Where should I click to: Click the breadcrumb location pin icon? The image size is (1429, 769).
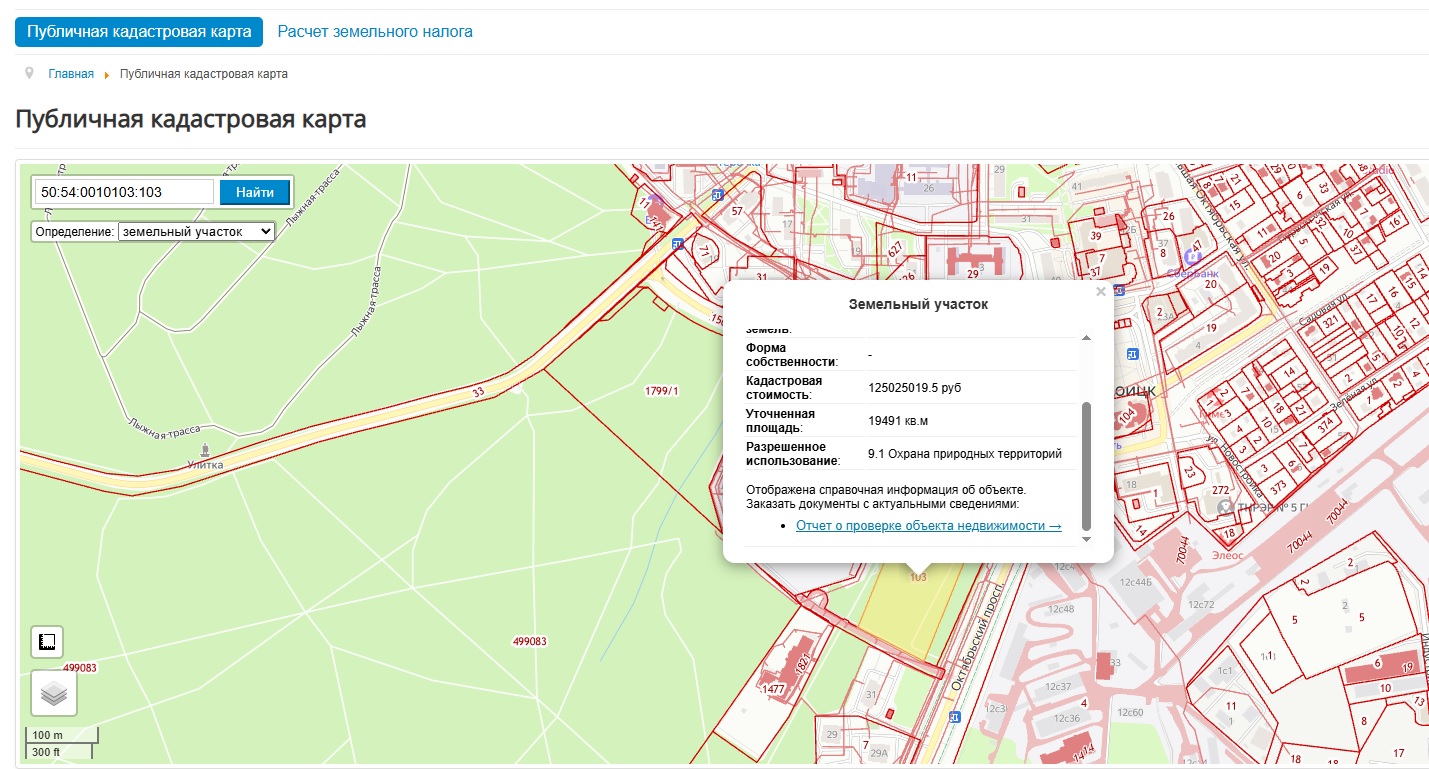coord(29,74)
